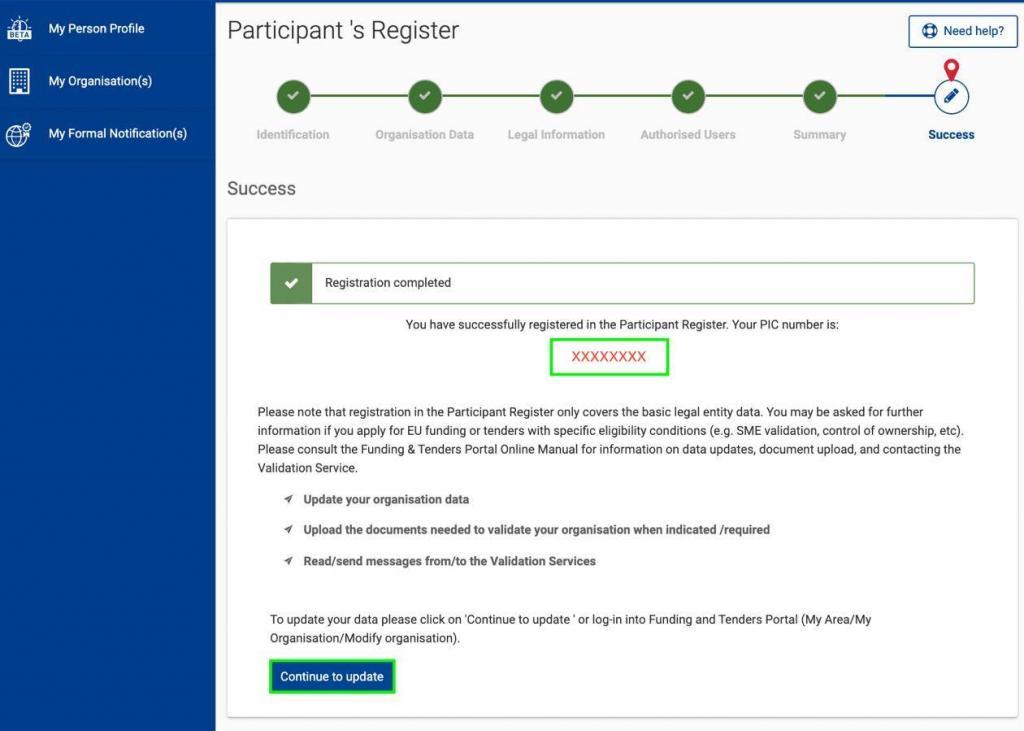
Task: Click the Need help? button
Action: pos(963,31)
